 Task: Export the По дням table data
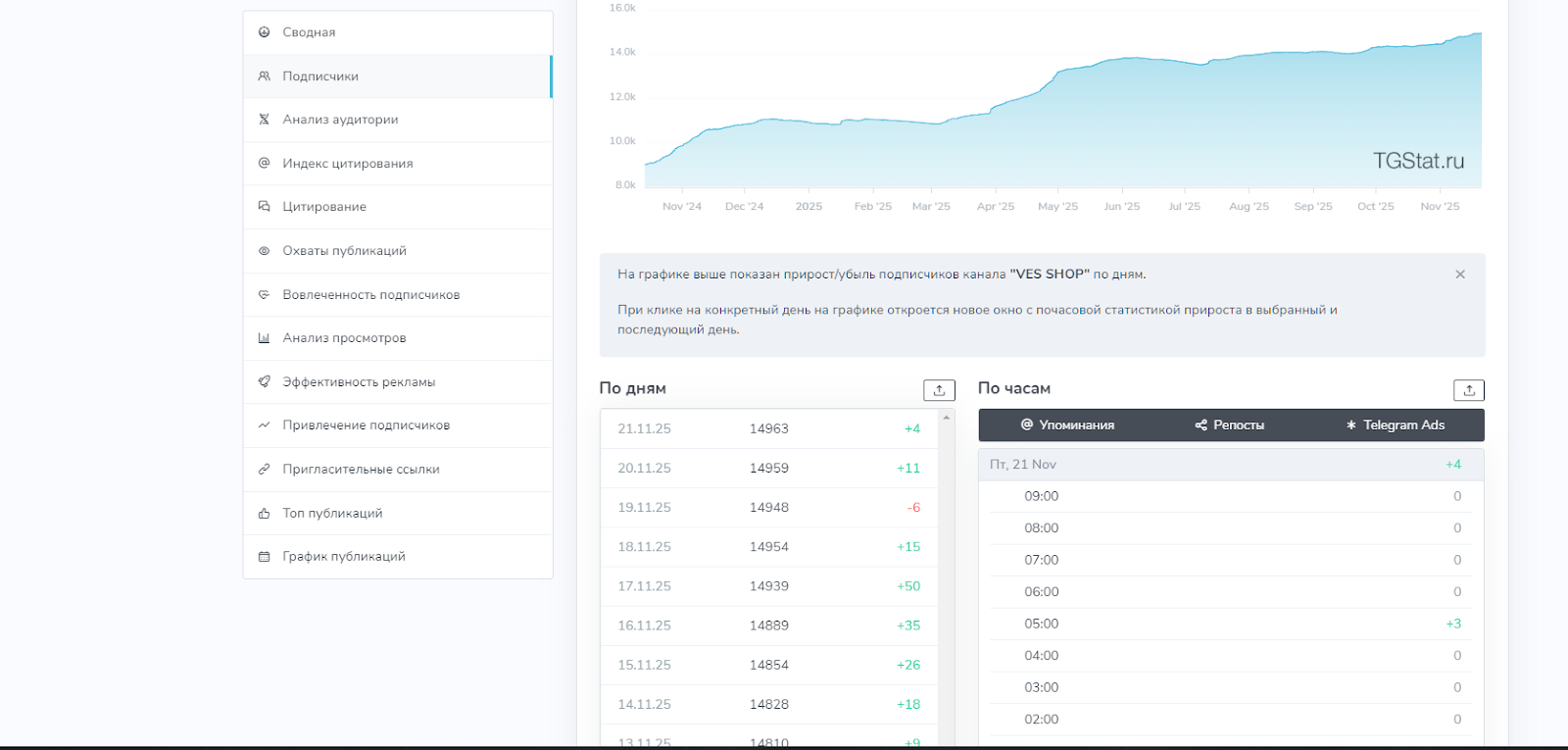[939, 390]
